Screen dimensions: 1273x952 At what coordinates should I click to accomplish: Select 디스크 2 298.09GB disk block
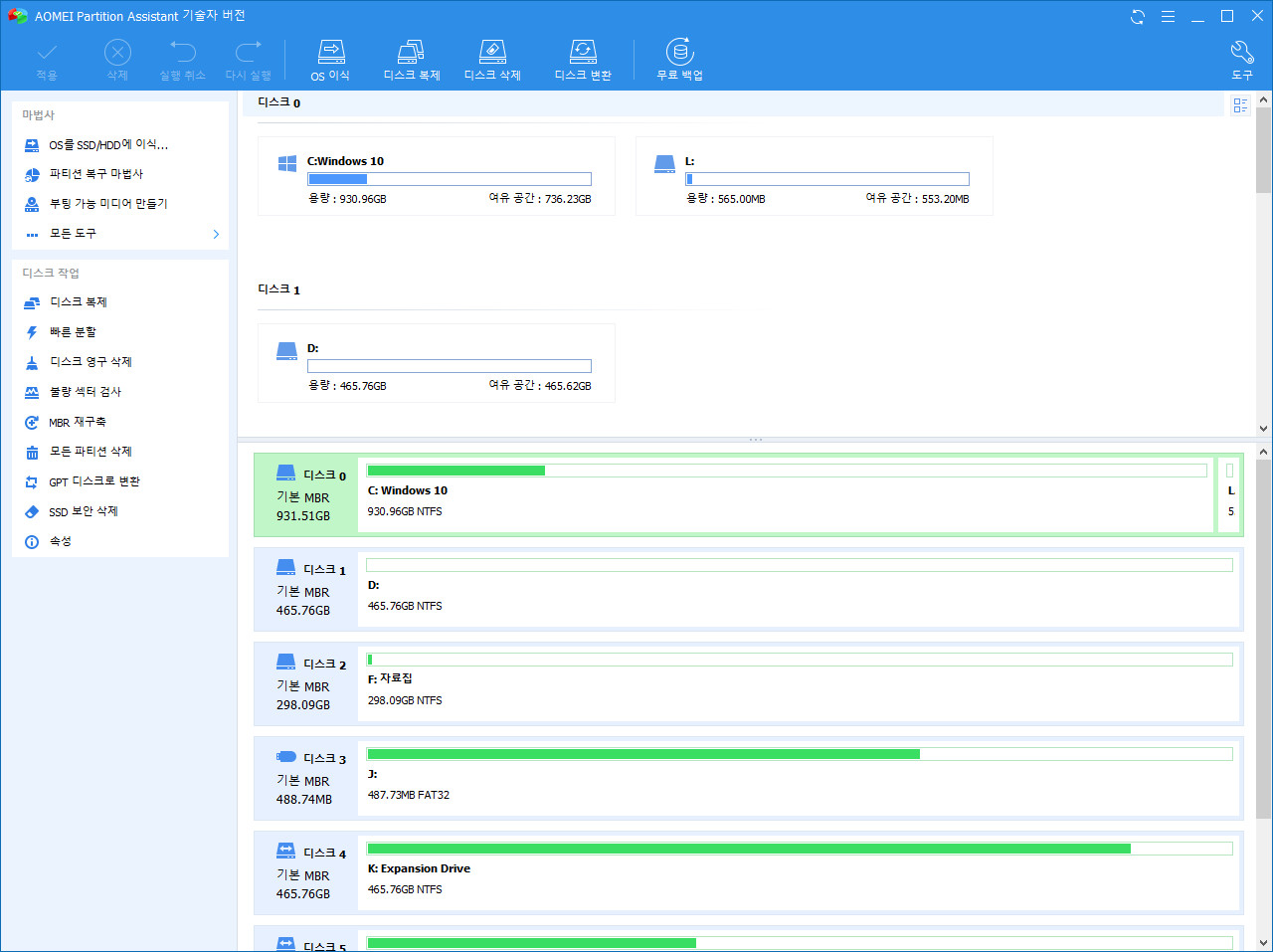click(x=306, y=684)
